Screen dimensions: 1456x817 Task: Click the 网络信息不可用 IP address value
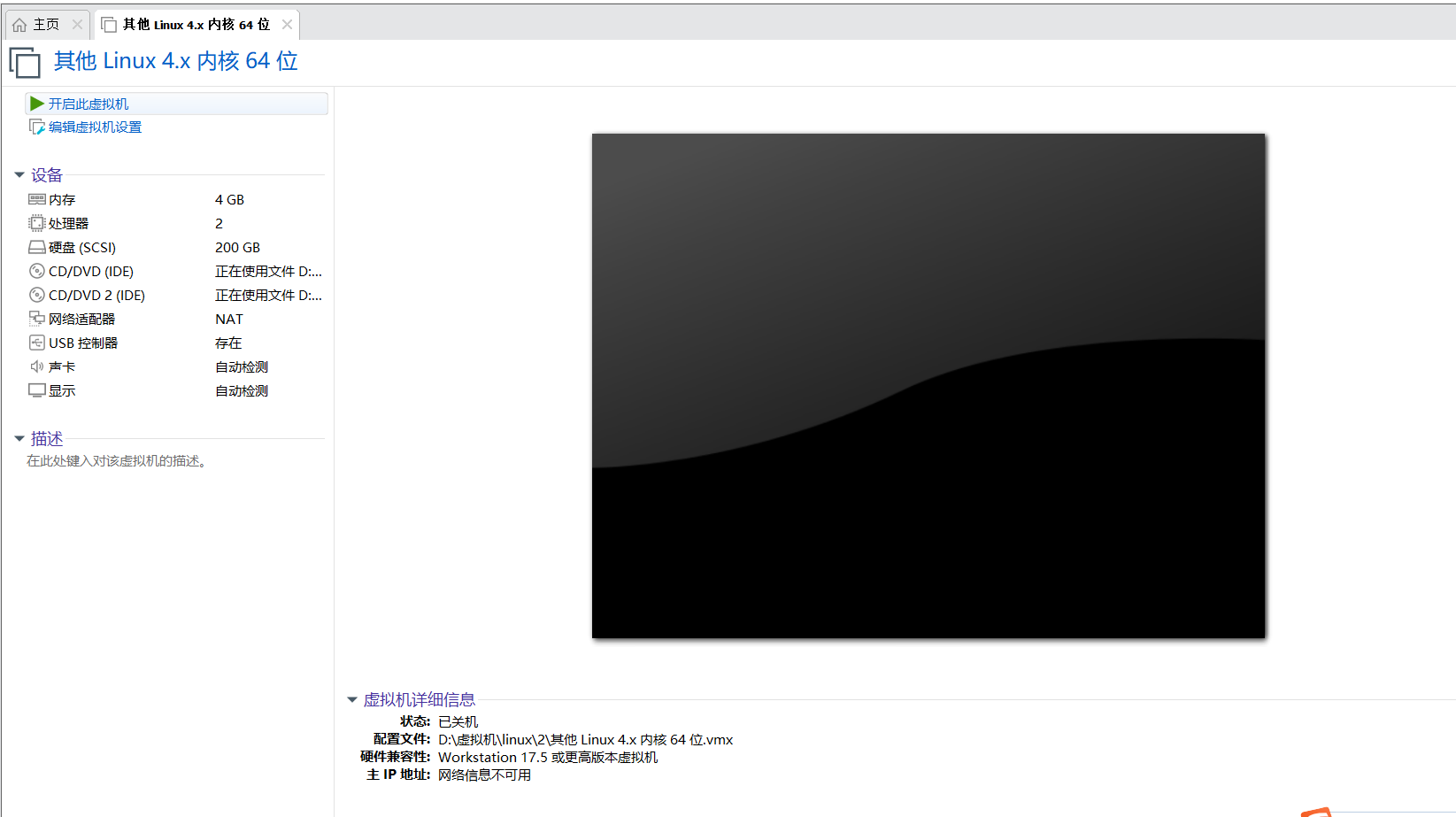coord(484,775)
